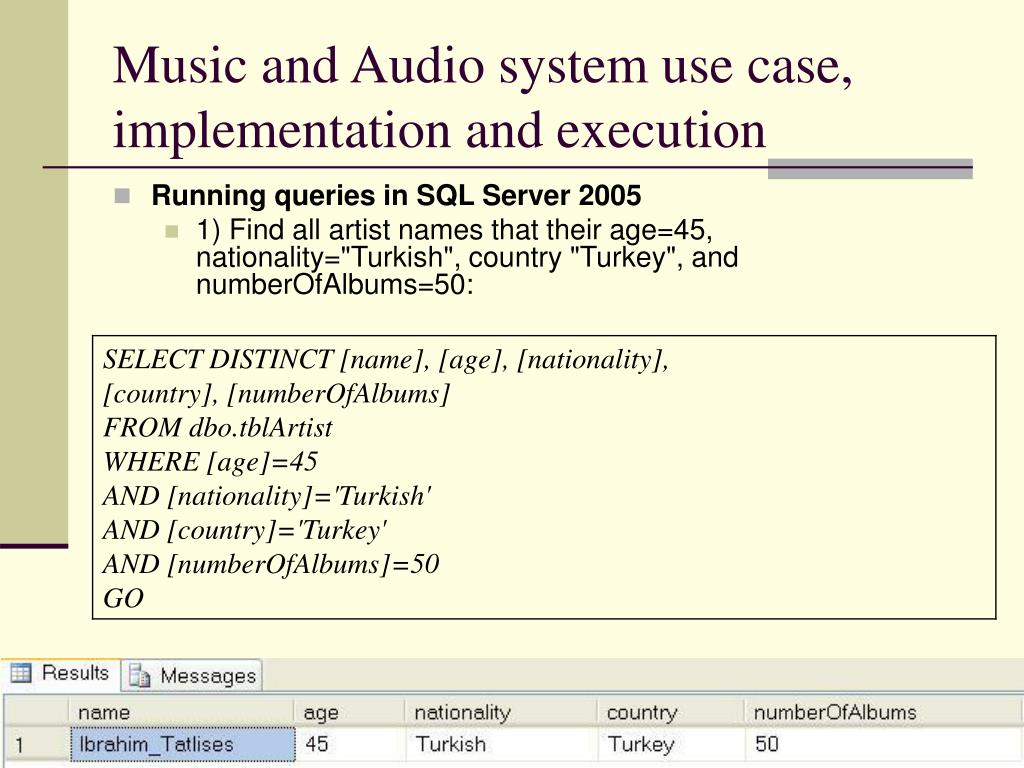This screenshot has width=1024, height=768.
Task: Click the Turkish nationality cell
Action: coord(502,744)
